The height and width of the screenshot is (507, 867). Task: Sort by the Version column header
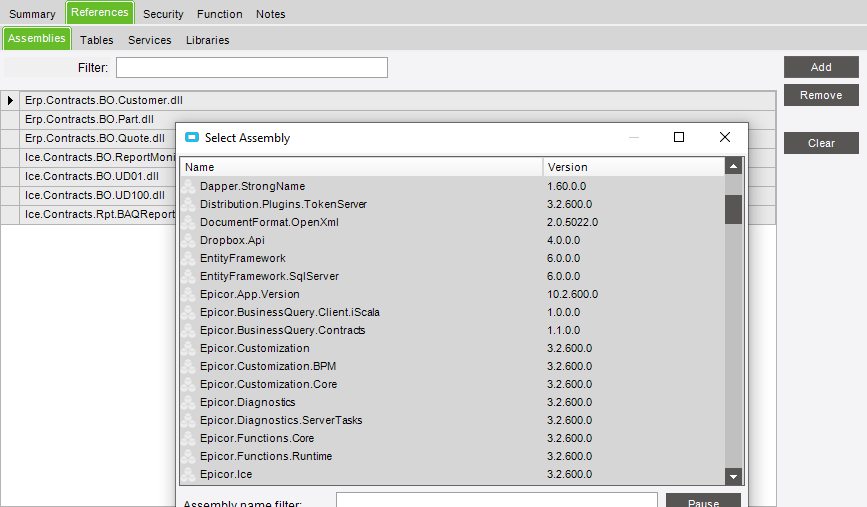[x=634, y=167]
